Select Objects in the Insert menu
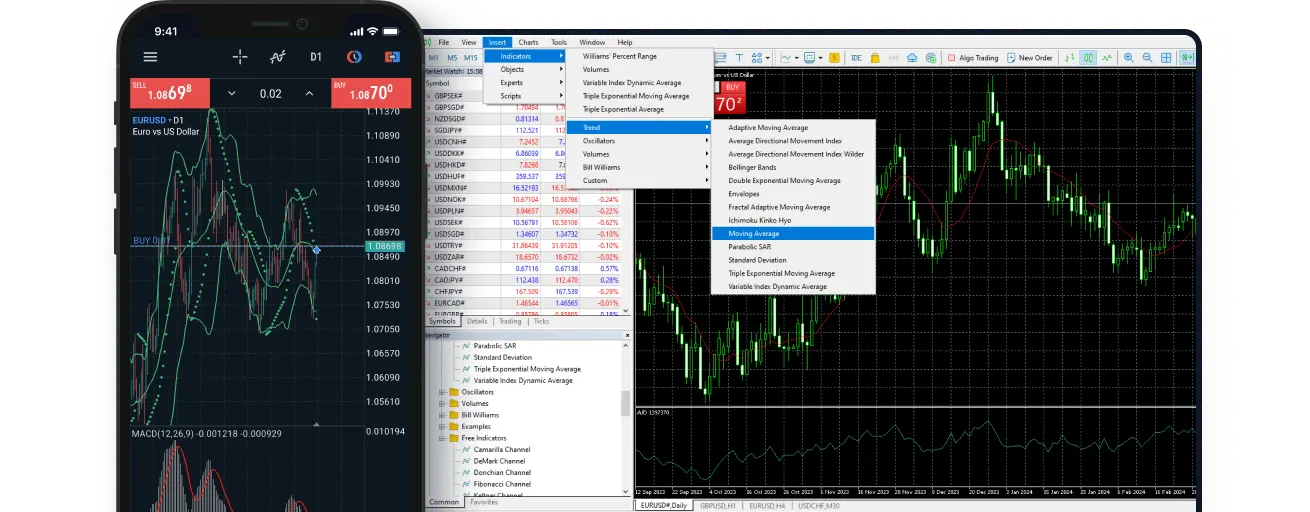1310x512 pixels. coord(526,69)
